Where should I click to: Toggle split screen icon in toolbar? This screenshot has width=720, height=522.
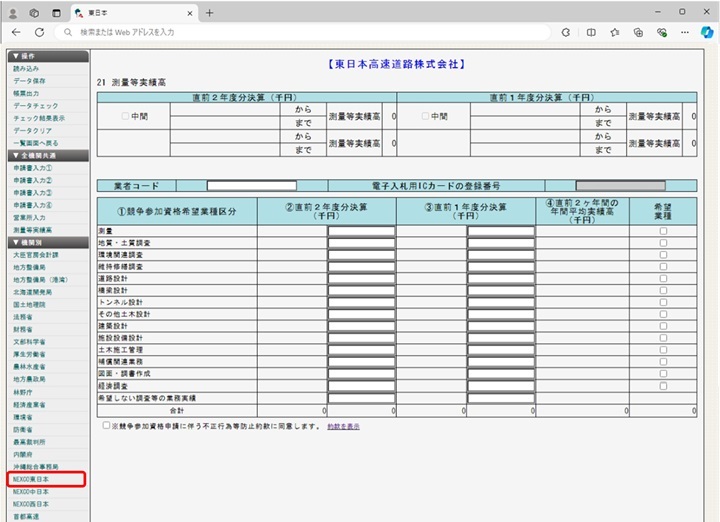(591, 32)
